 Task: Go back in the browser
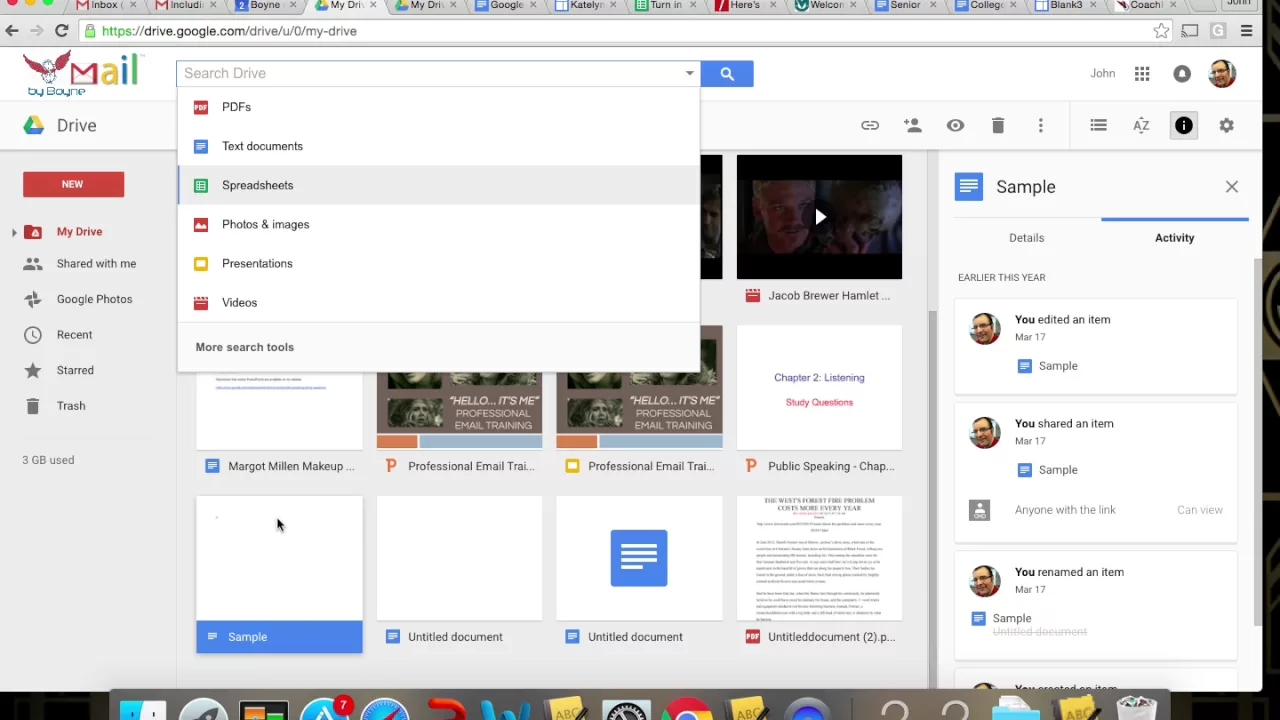tap(12, 31)
